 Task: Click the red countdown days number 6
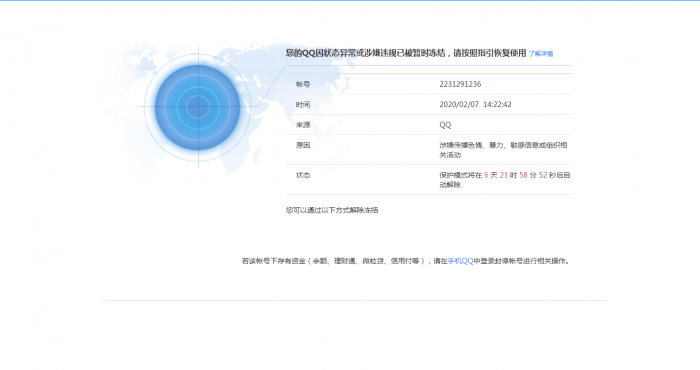tap(486, 175)
